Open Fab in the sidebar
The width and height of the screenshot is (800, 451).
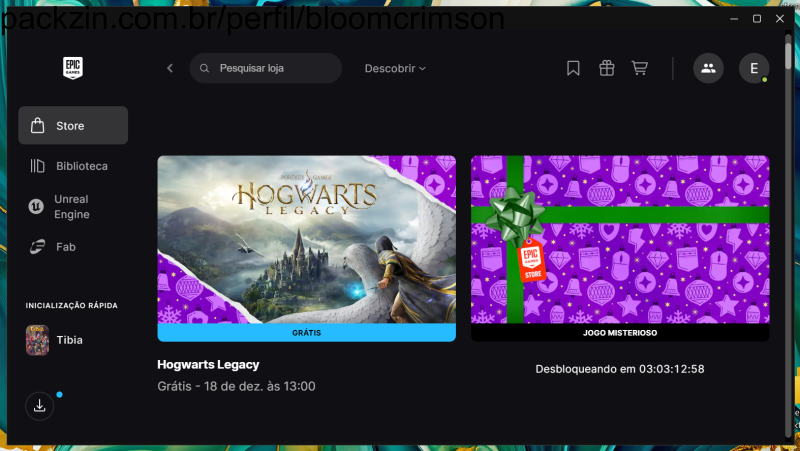click(x=67, y=246)
